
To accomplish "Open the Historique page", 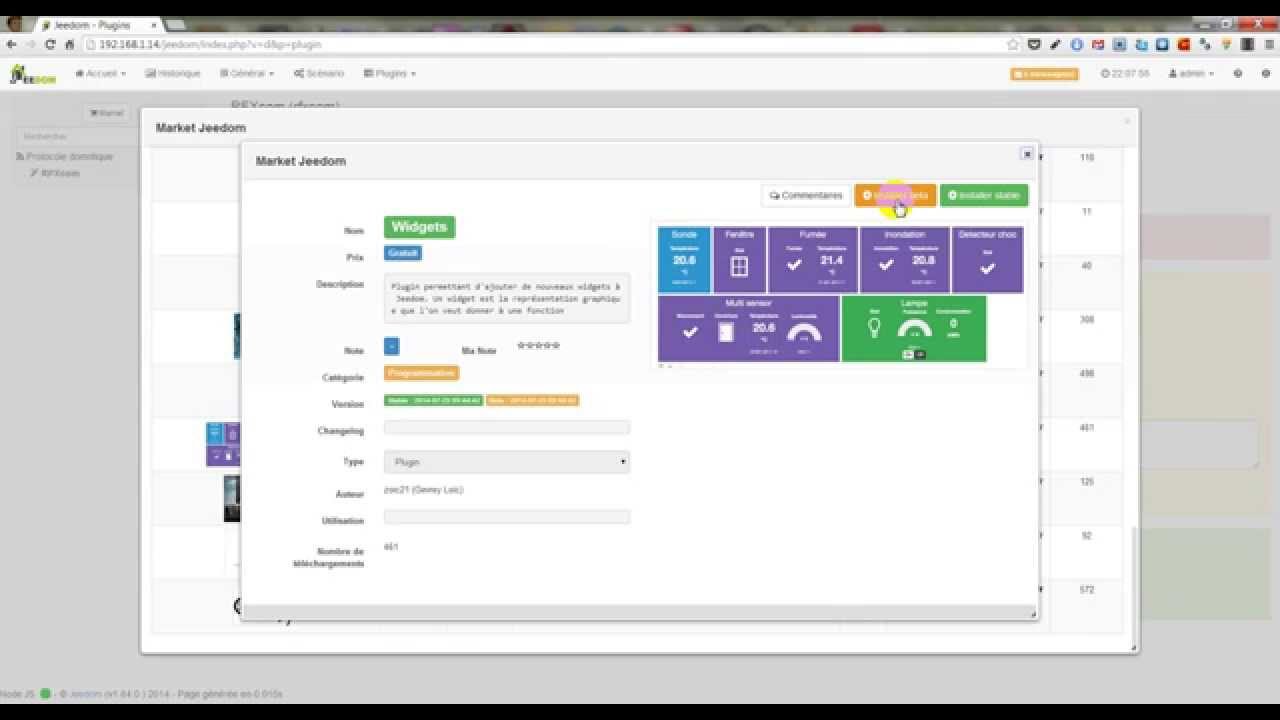I will coord(173,74).
